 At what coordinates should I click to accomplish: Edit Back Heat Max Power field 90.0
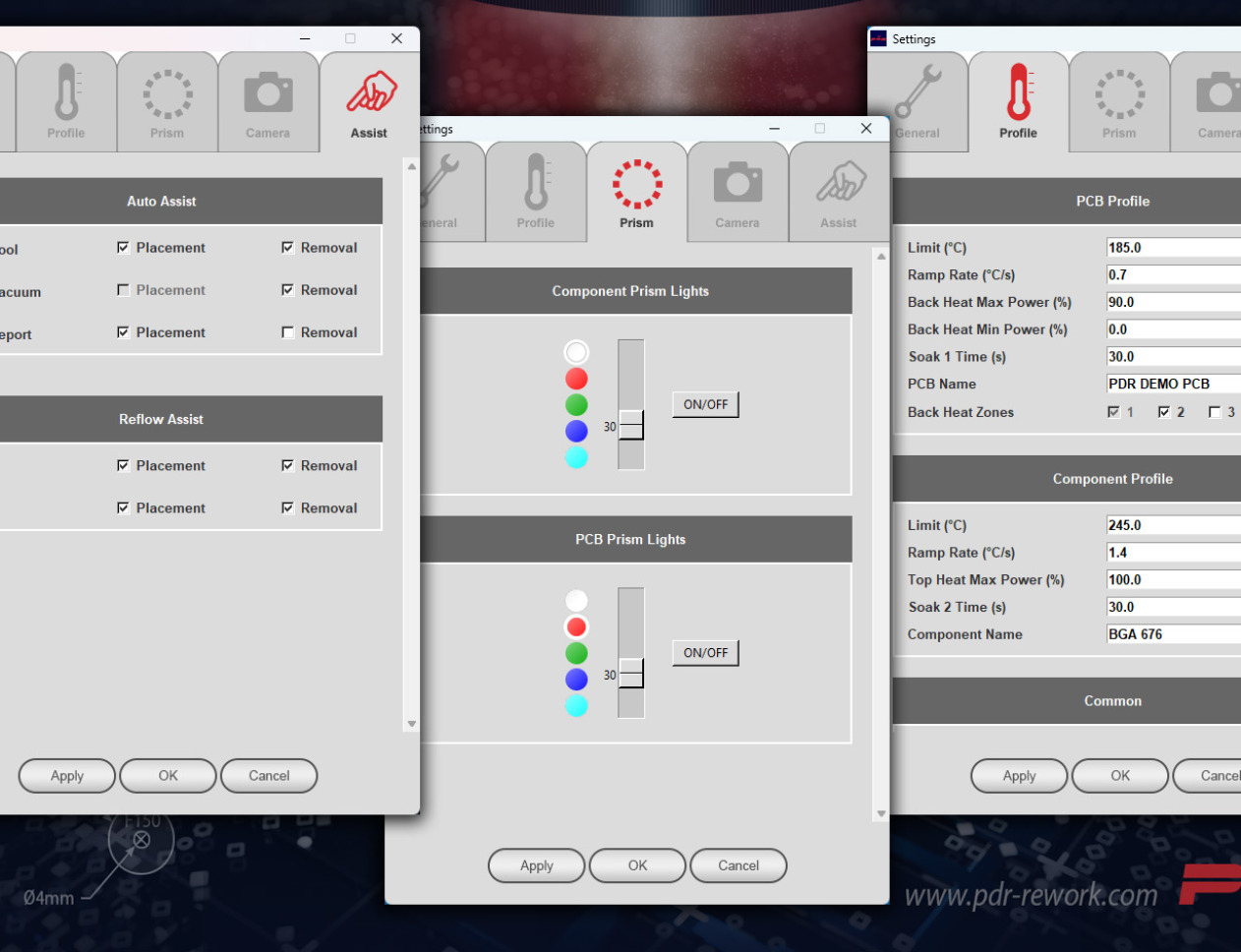coord(1174,302)
